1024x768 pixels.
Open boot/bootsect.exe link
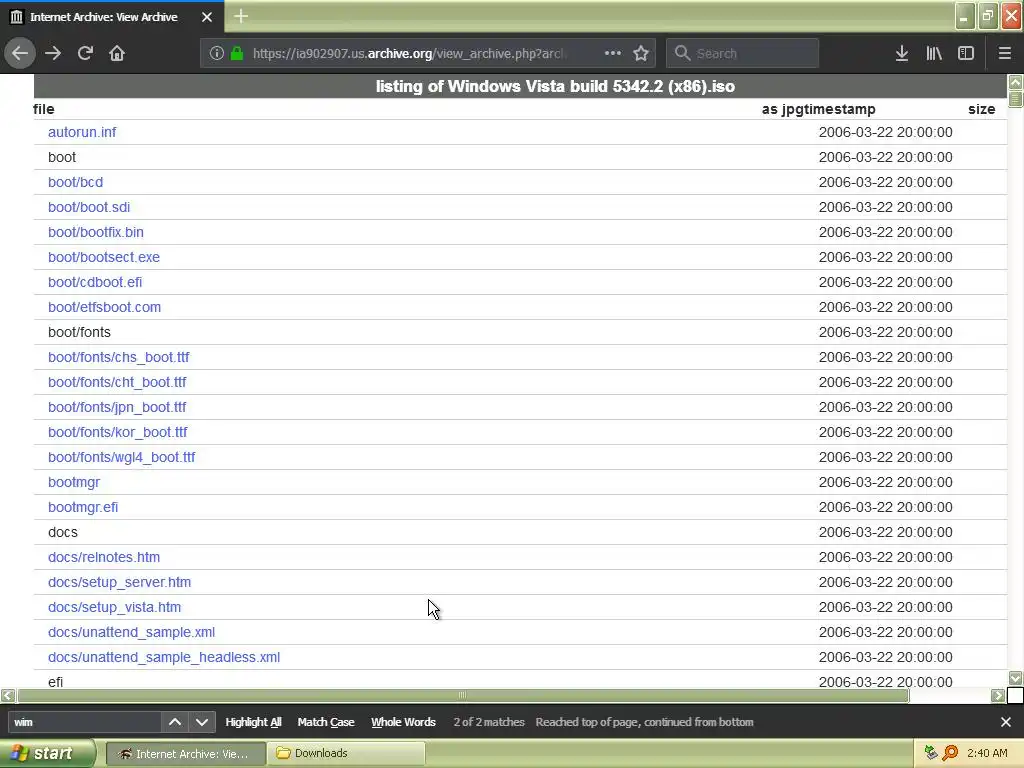104,257
